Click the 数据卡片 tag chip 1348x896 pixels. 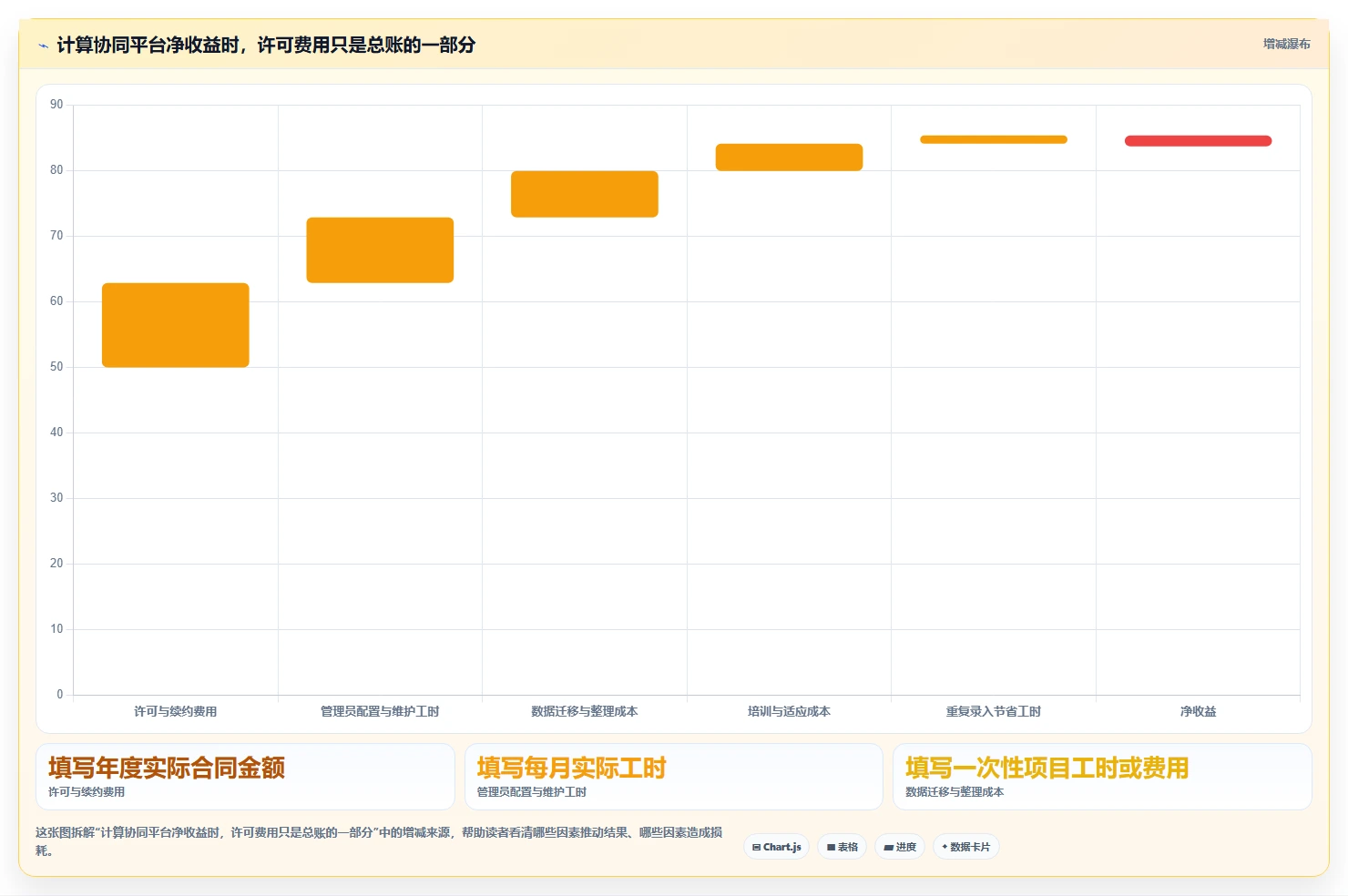pyautogui.click(x=966, y=847)
